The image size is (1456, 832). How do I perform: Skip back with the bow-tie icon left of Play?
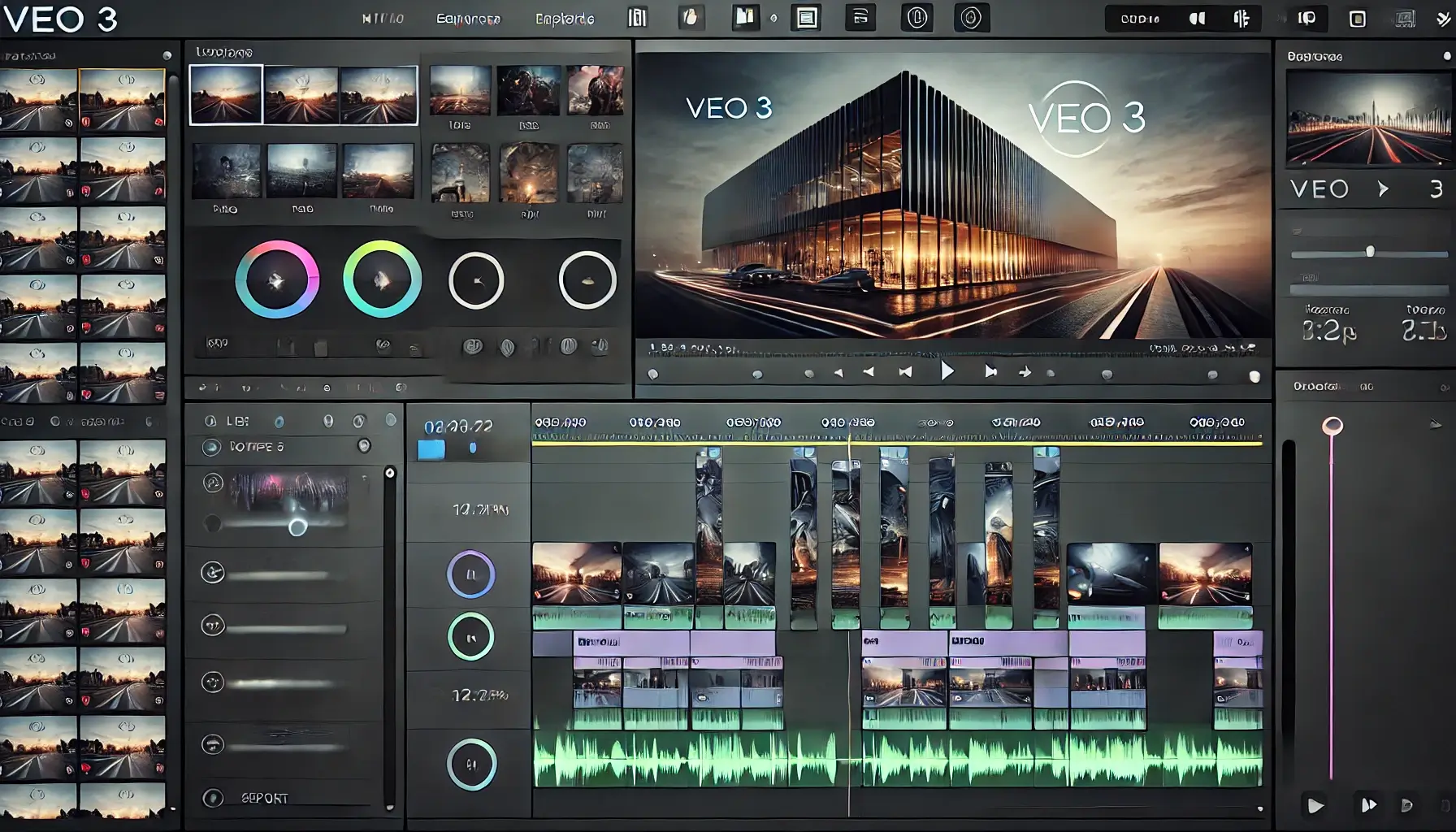point(905,372)
